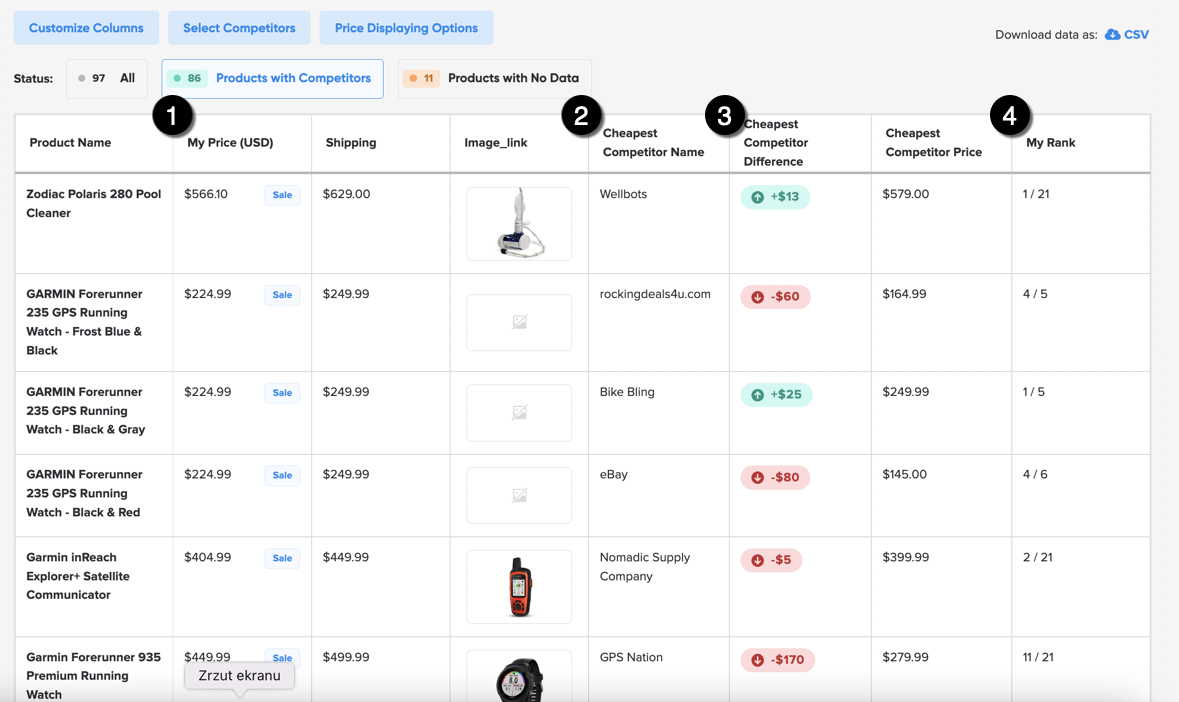
Task: Open the Garmin inReach Explorer+ product thumbnail
Action: (519, 586)
